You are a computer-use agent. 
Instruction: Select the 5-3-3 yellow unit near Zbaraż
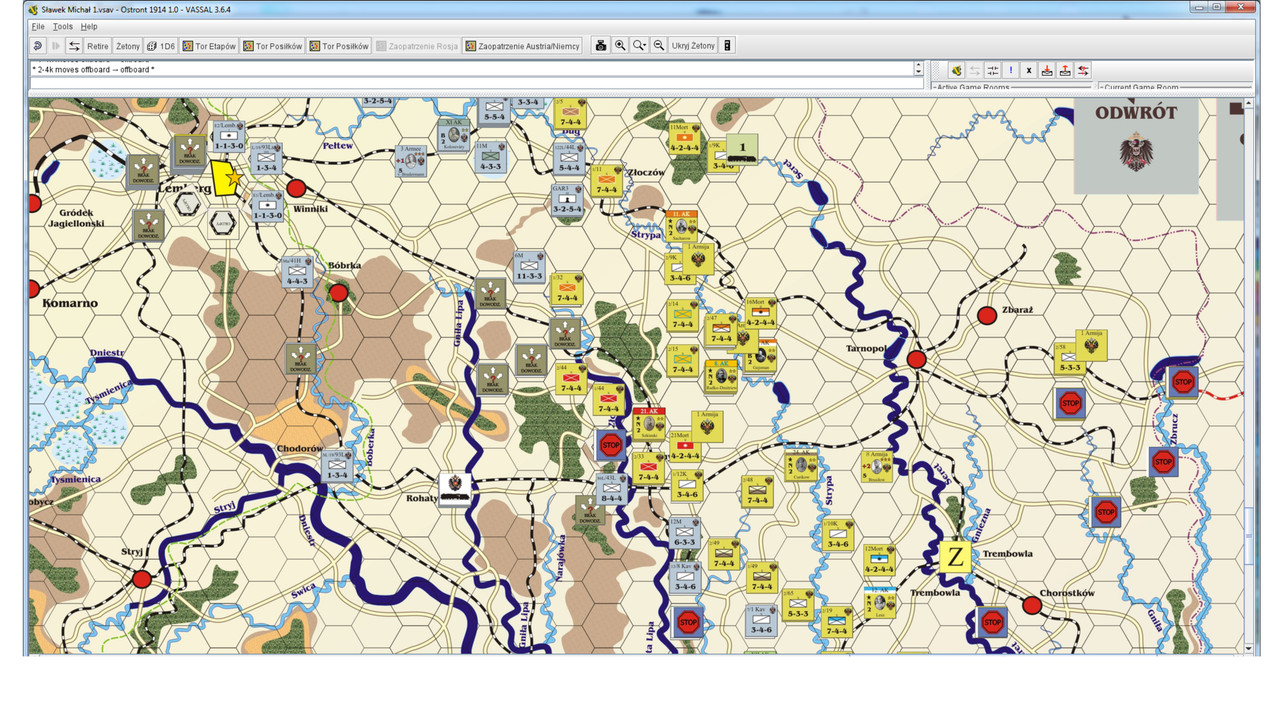1069,358
